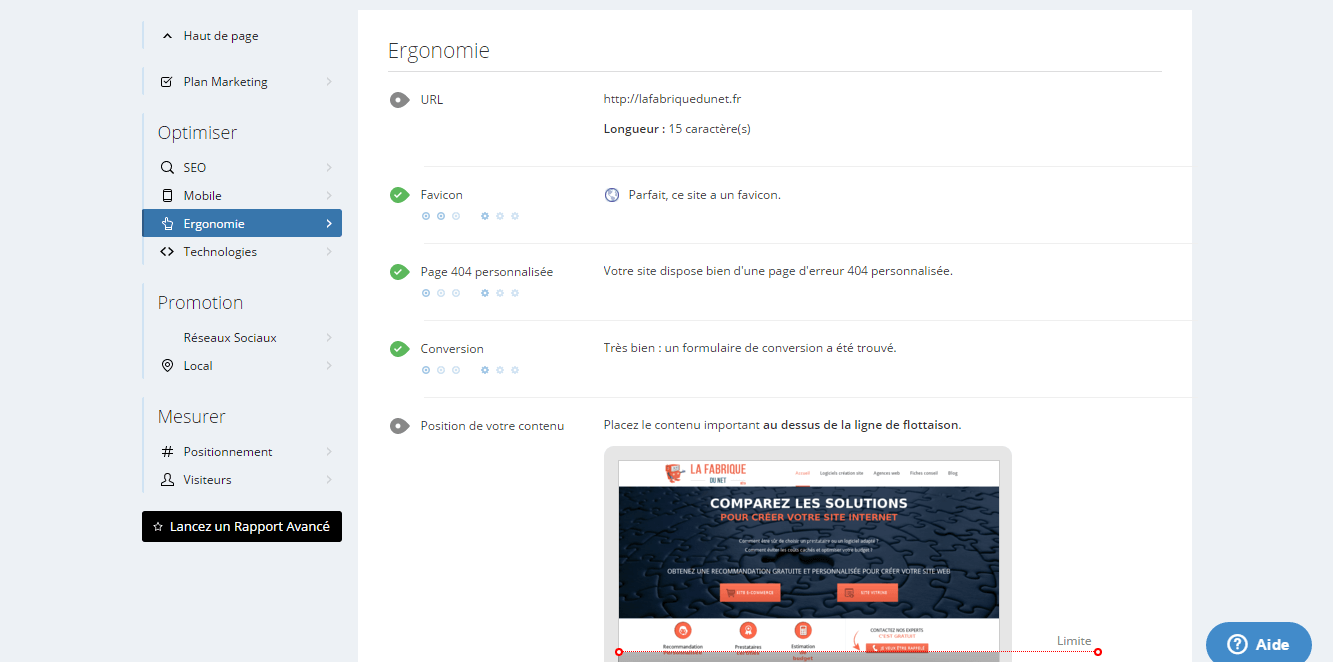Screen dimensions: 1333x662
Task: Launch the Lancez un Rapport Avancé button
Action: 242,527
